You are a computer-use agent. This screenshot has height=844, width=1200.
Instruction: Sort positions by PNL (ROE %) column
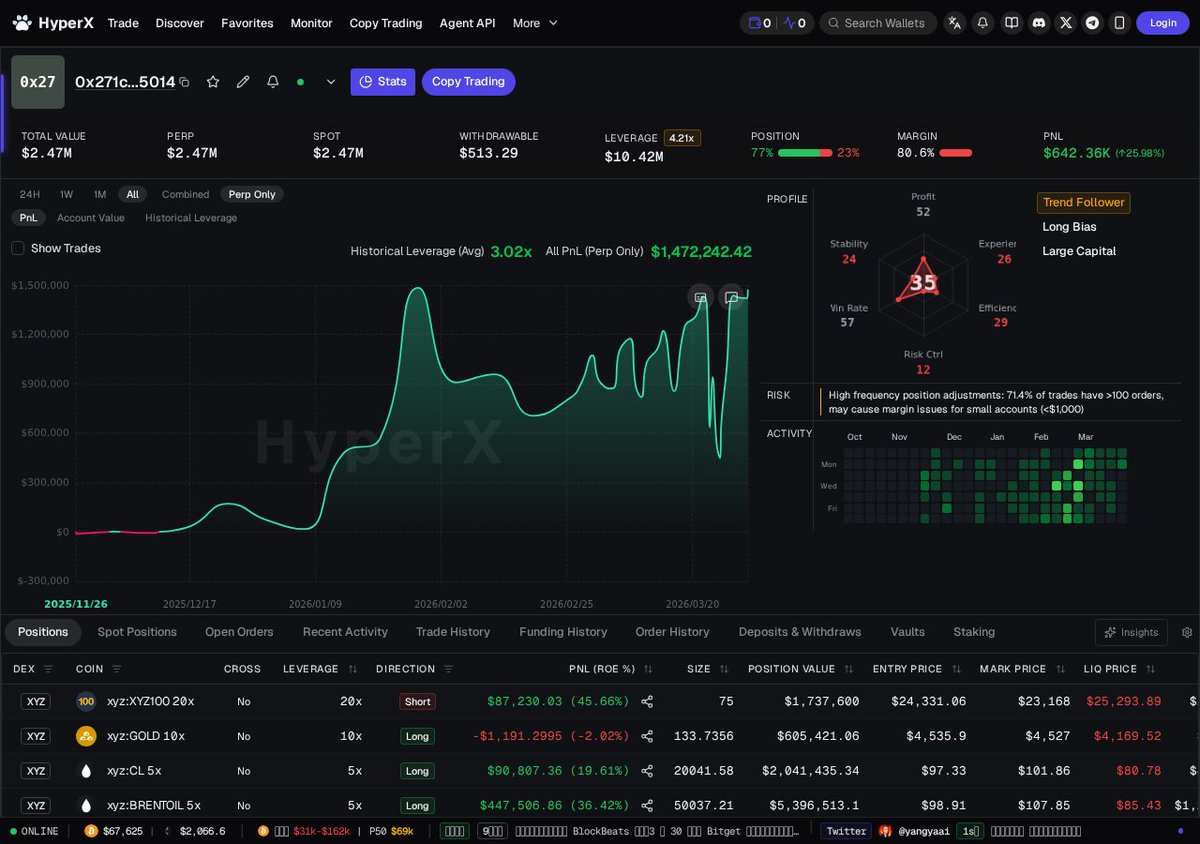tap(648, 669)
